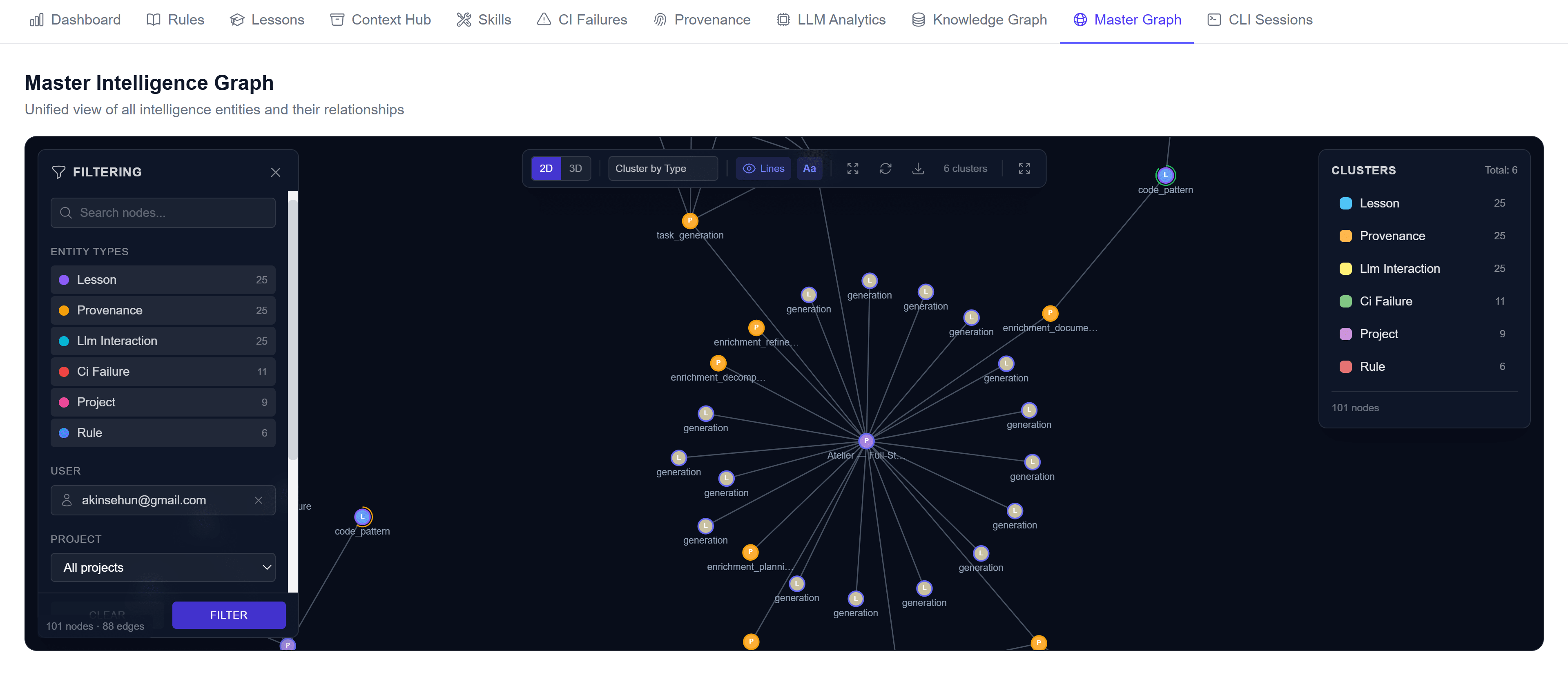Toggle Provenance entity type filter
The width and height of the screenshot is (1568, 673).
click(163, 310)
